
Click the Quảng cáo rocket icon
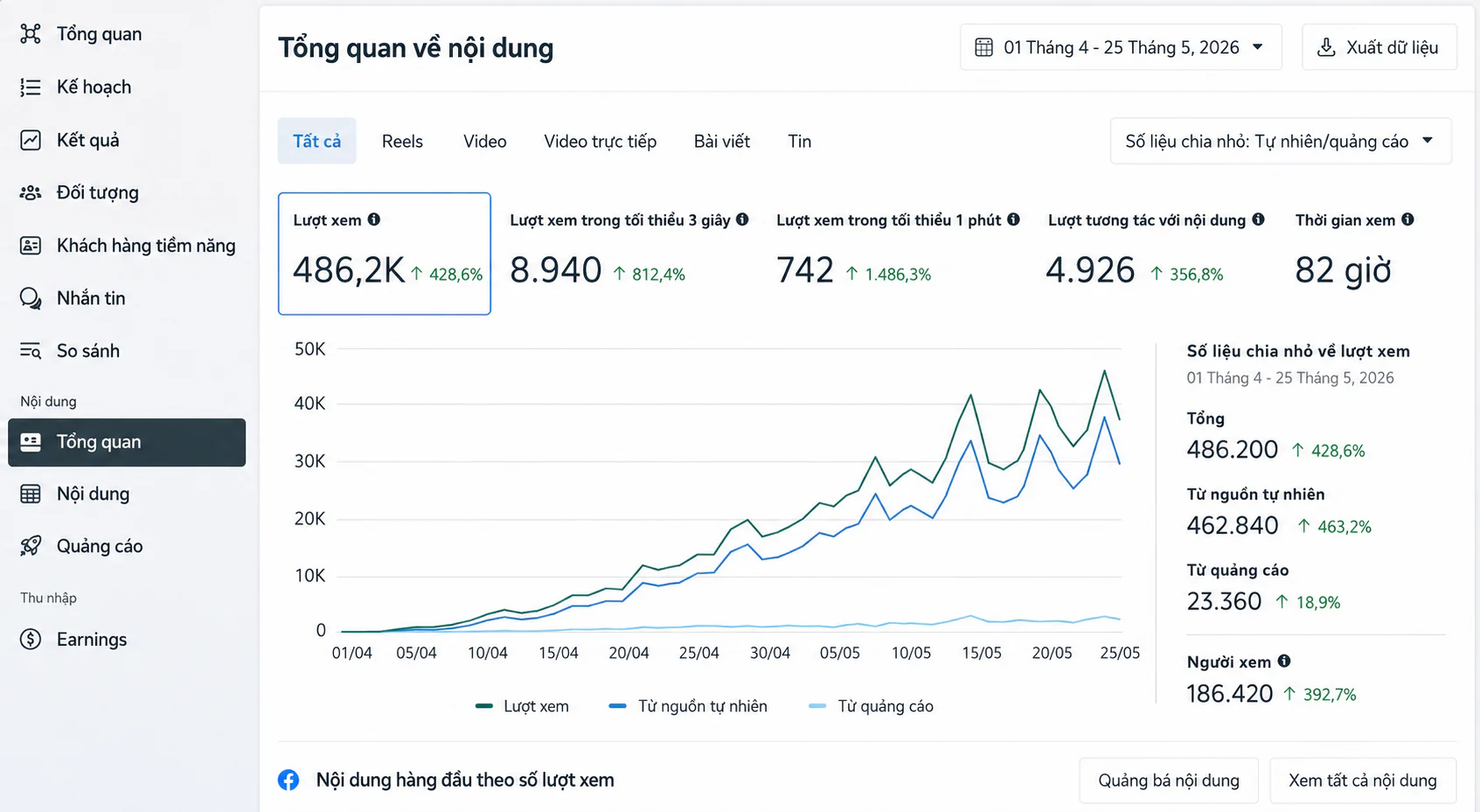31,546
